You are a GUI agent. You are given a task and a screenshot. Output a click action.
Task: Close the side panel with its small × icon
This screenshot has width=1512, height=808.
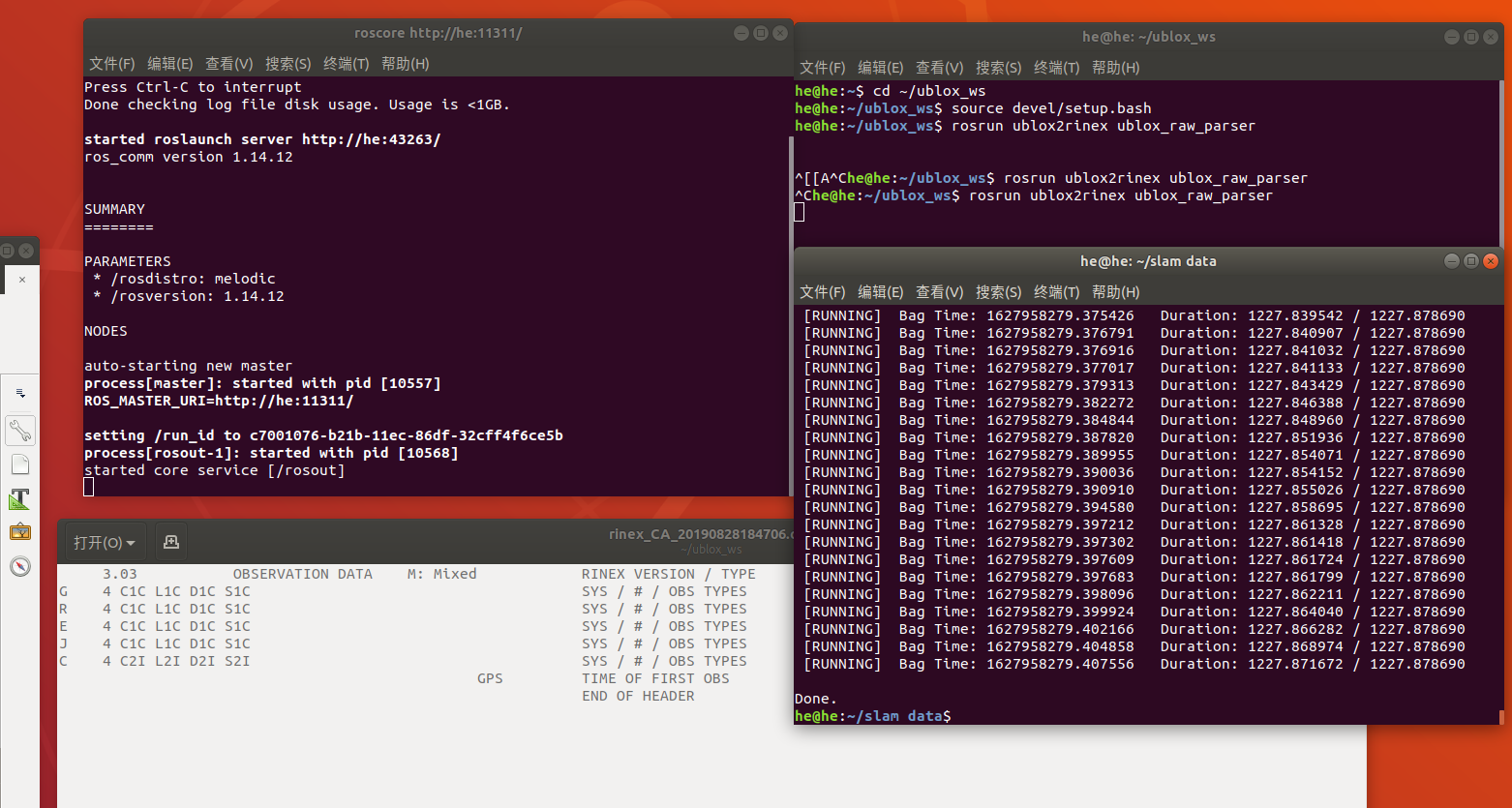pos(24,280)
